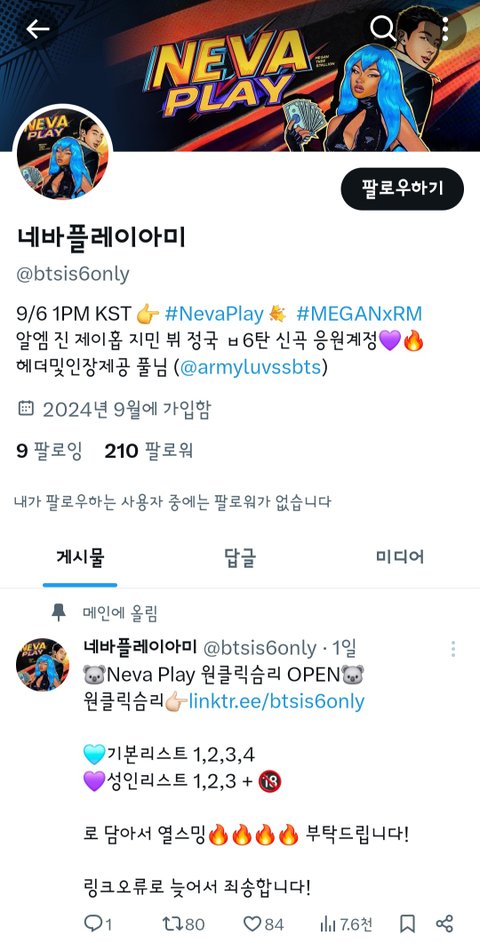Switch to the 답글 tab
This screenshot has height=943, width=480.
239,558
